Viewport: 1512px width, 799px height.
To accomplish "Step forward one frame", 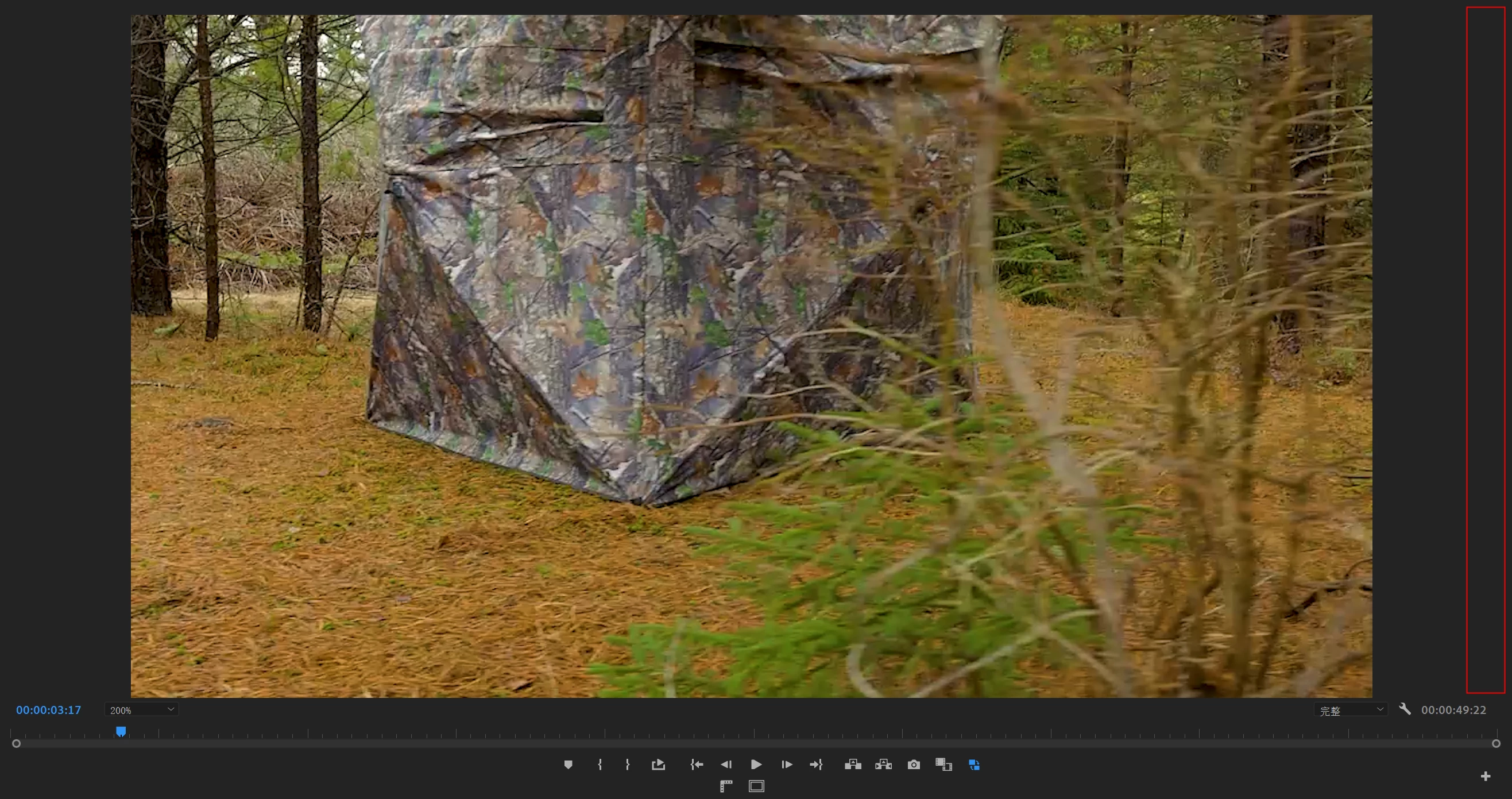I will pyautogui.click(x=787, y=765).
